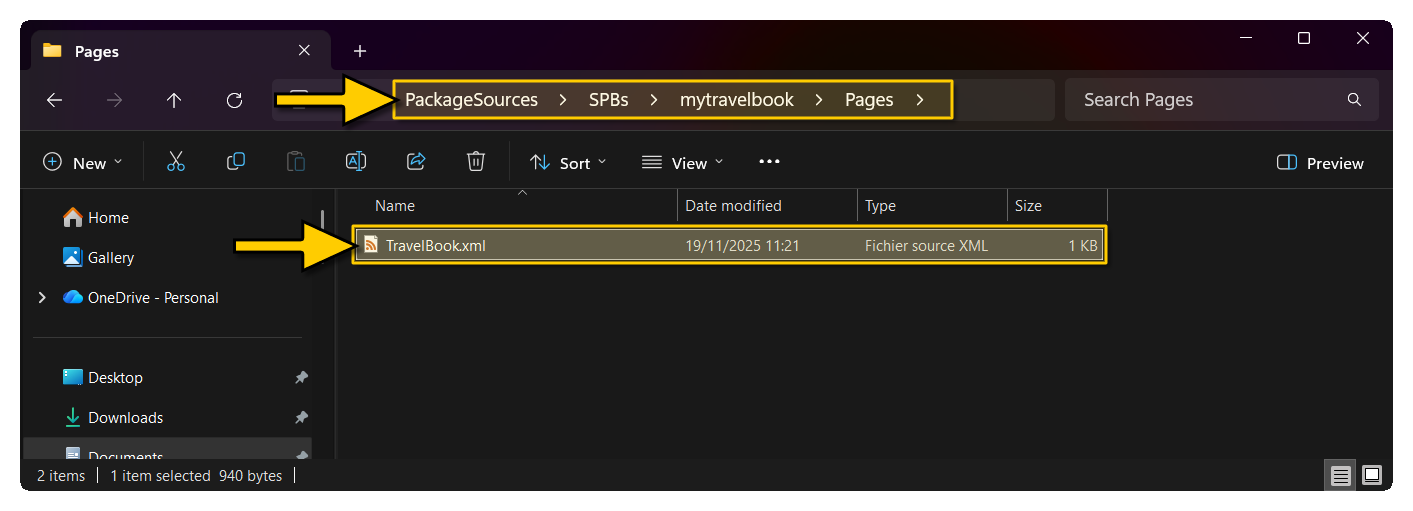Click the Rename icon in toolbar
The height and width of the screenshot is (511, 1413).
click(x=356, y=162)
